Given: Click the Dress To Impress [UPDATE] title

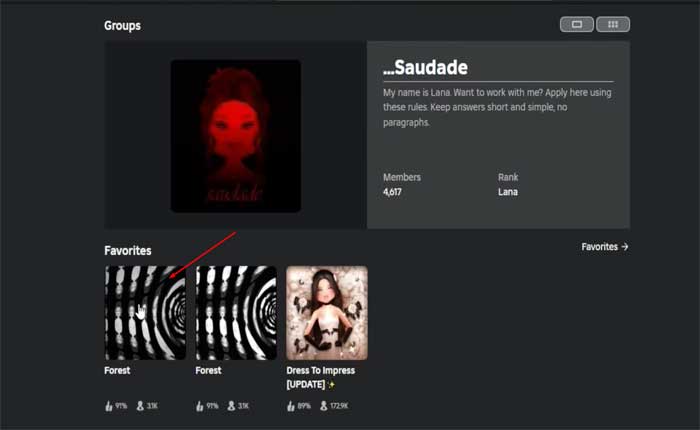Looking at the screenshot, I should (321, 377).
